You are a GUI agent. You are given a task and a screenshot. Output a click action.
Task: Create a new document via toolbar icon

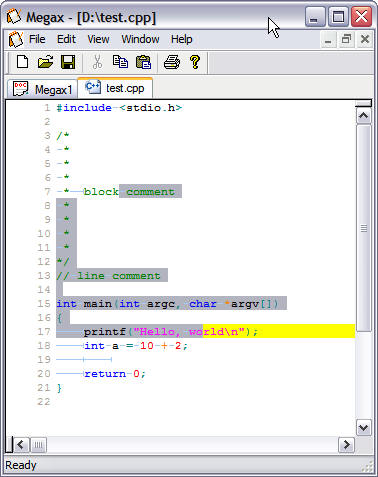(22, 62)
